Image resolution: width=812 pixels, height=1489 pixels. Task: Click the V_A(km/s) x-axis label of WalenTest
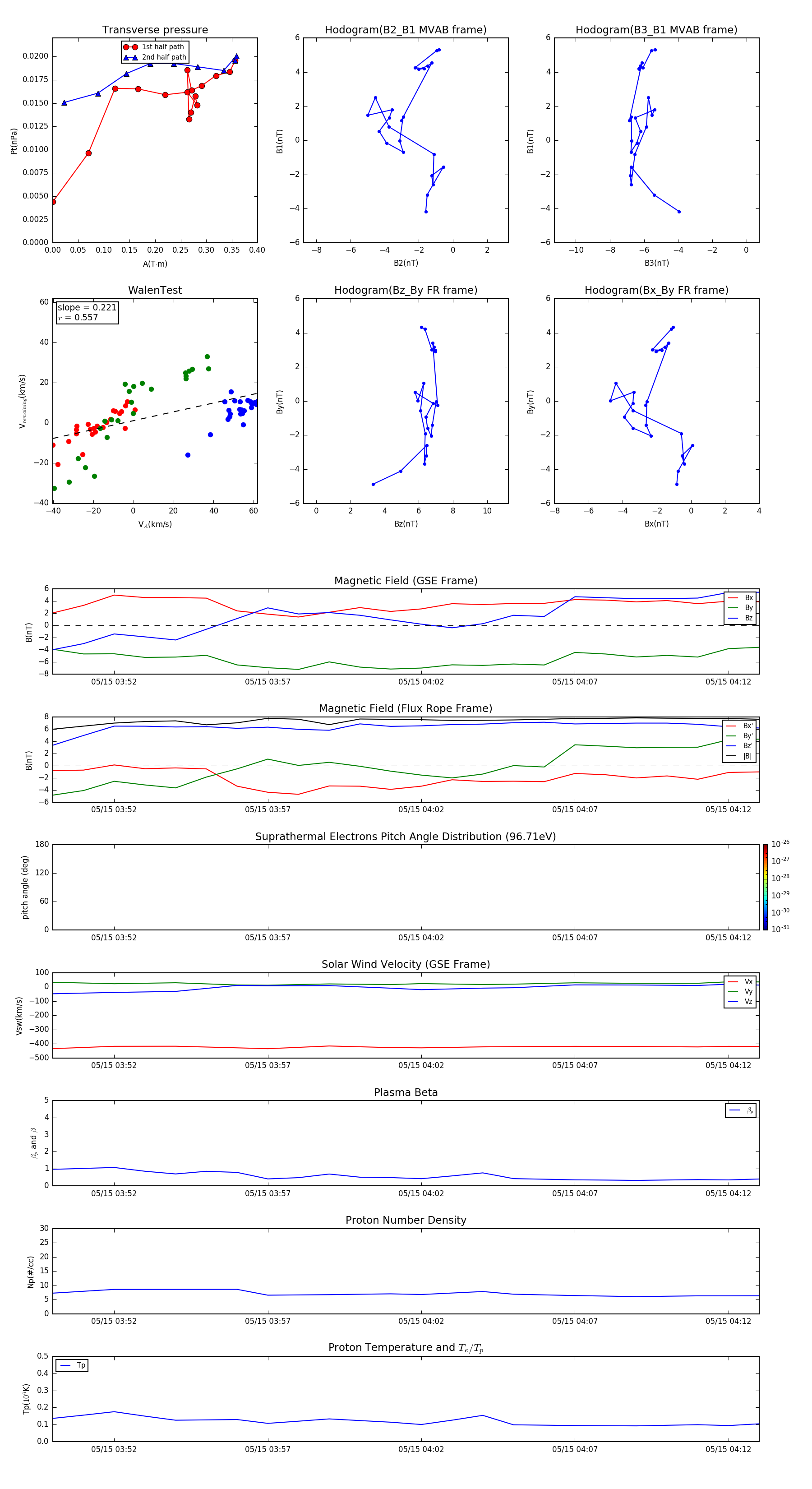[155, 524]
